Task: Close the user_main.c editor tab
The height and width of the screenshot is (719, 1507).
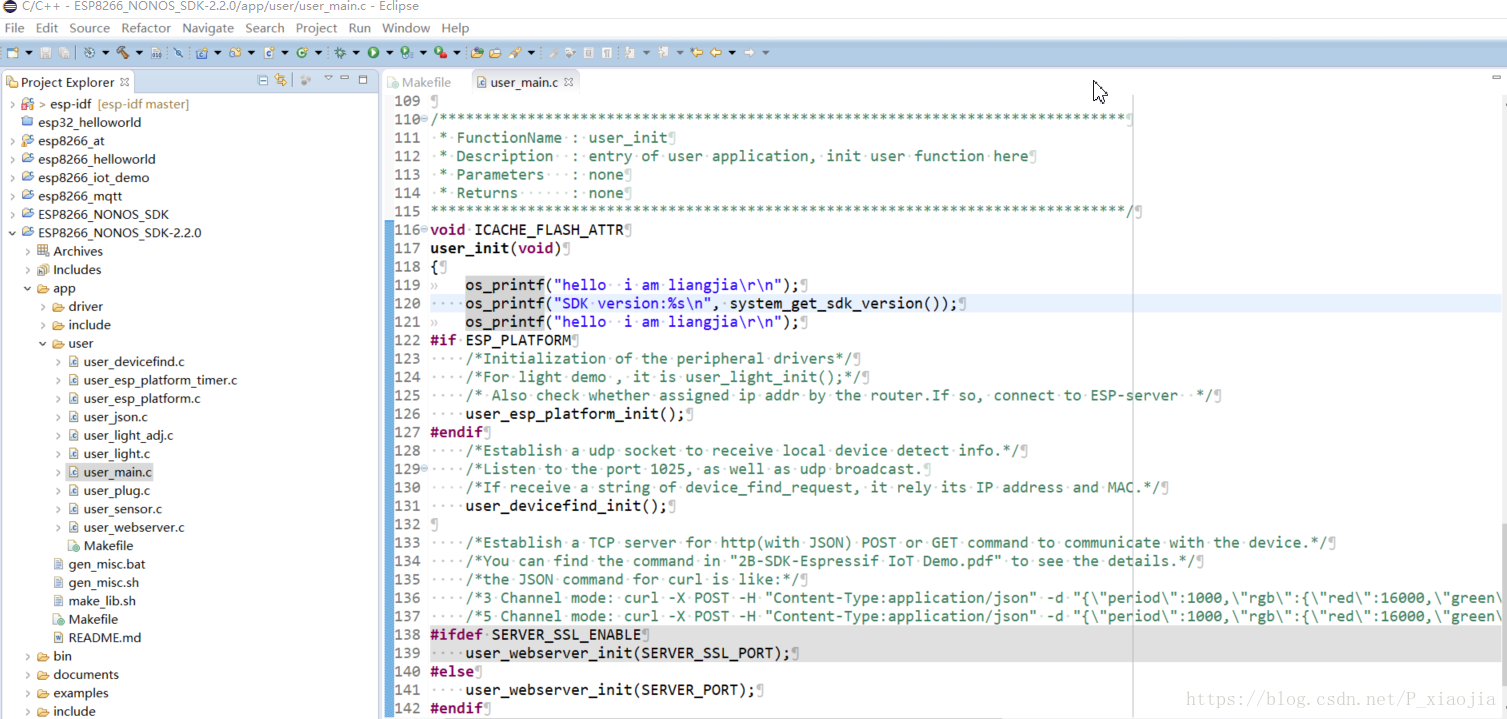Action: 569,82
